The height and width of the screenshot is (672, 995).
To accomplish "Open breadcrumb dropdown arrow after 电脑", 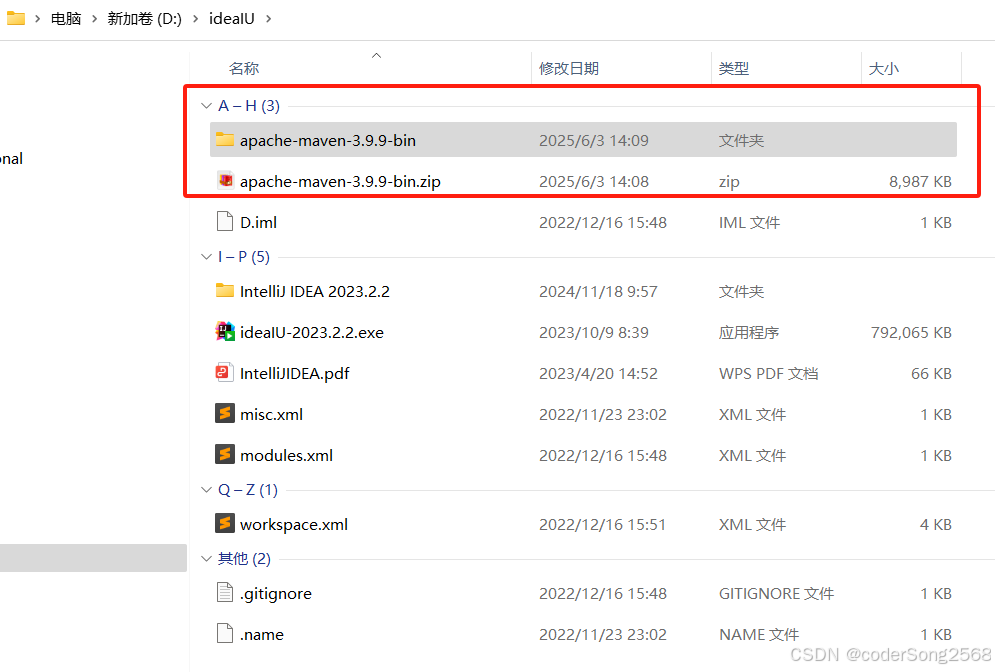I will coord(95,19).
